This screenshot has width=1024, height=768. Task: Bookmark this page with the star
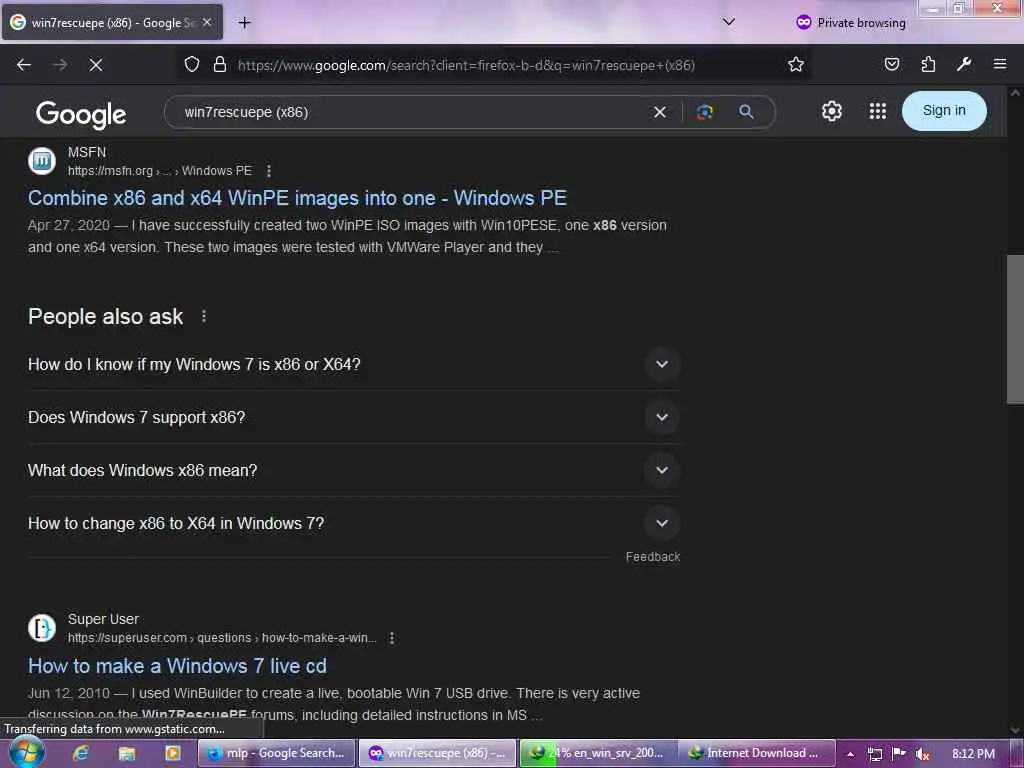click(795, 65)
